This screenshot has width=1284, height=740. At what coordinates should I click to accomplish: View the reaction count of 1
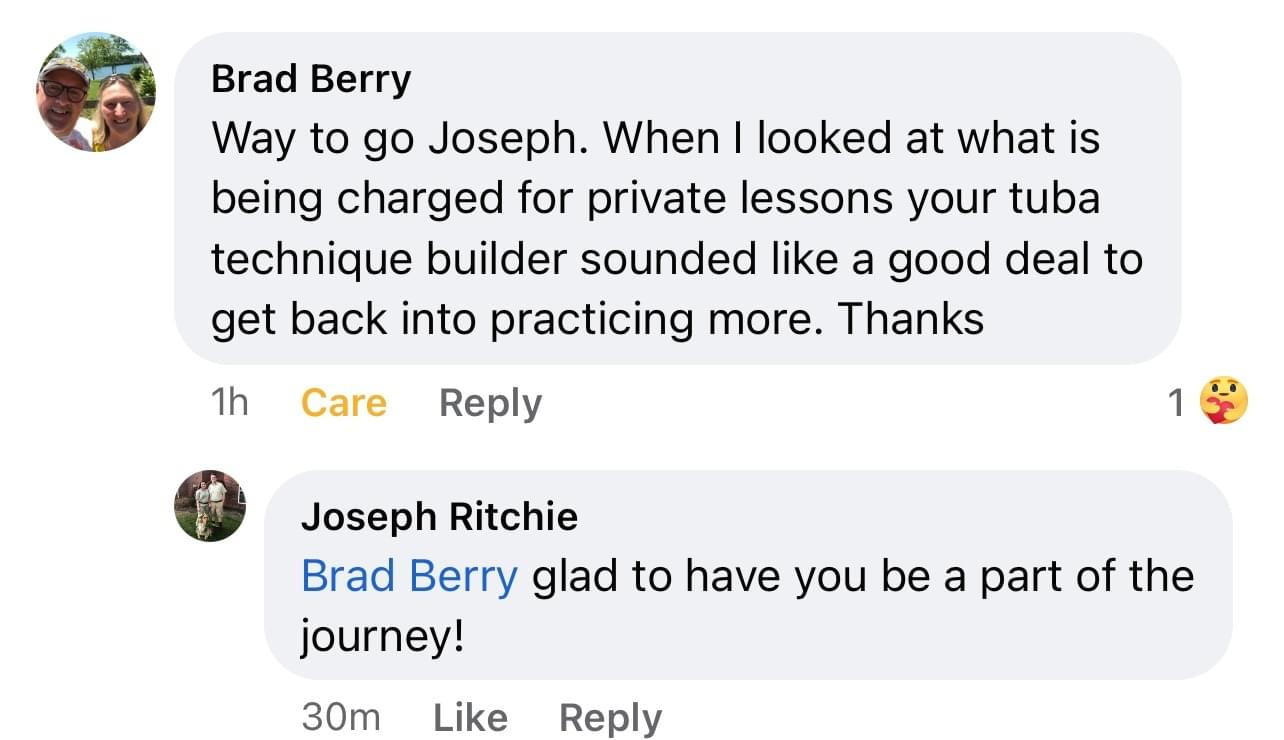(1176, 403)
